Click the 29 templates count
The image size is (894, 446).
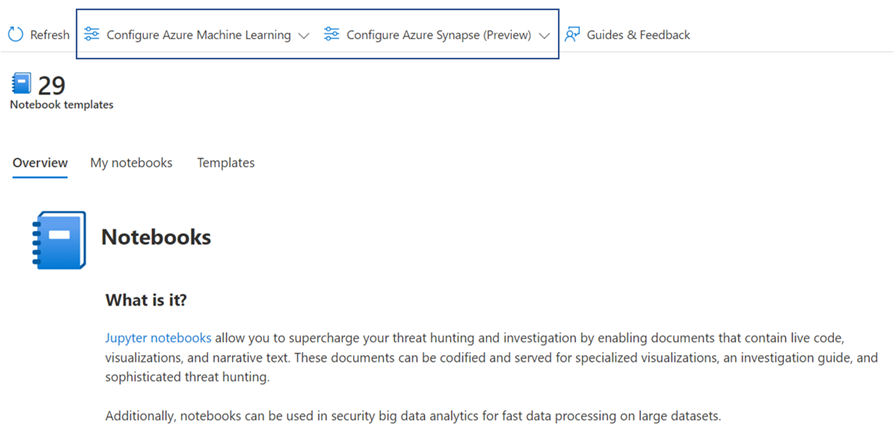(x=52, y=85)
